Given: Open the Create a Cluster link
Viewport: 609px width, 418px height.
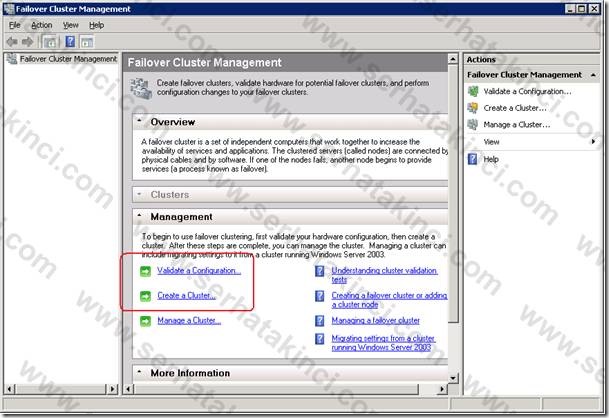Looking at the screenshot, I should [x=186, y=296].
